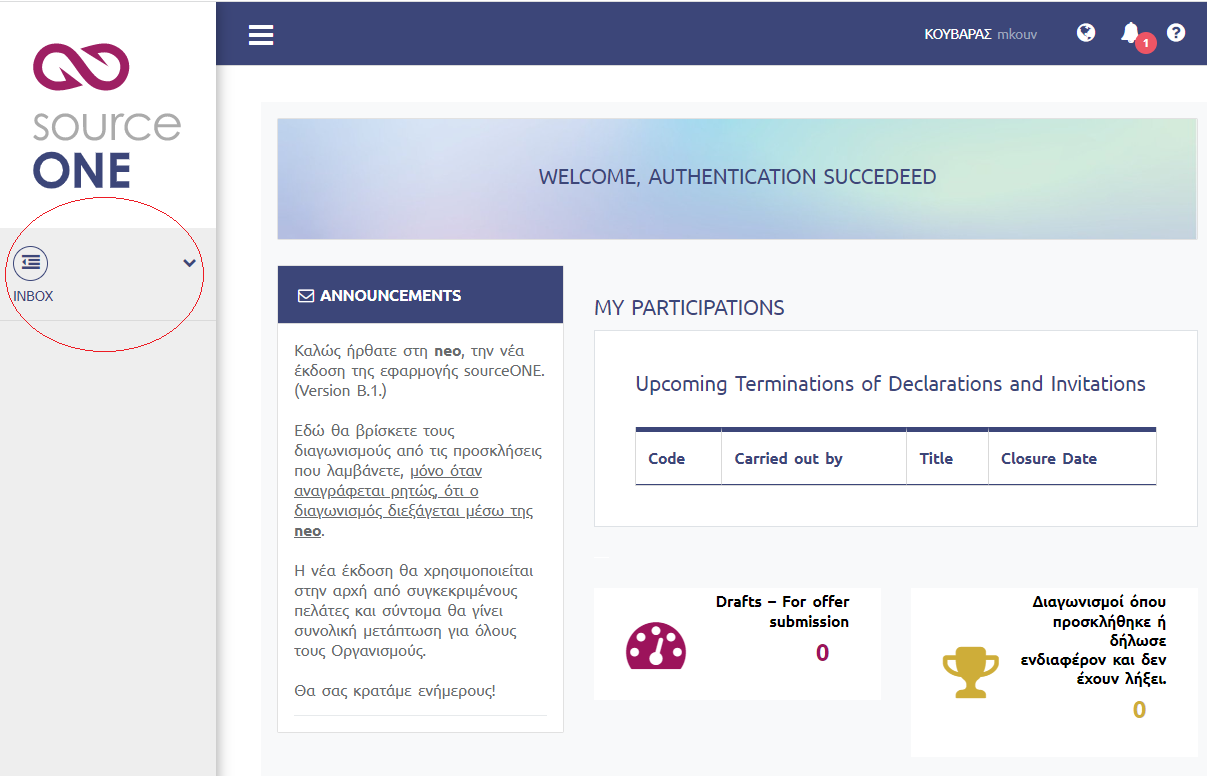Open the INBOX panel icon
1207x776 pixels.
(x=30, y=263)
